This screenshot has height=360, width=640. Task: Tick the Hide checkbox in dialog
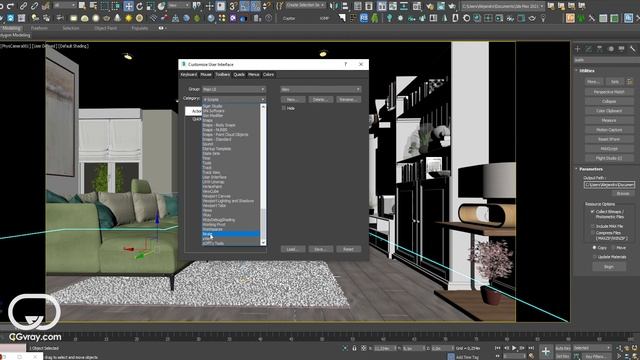pos(284,108)
